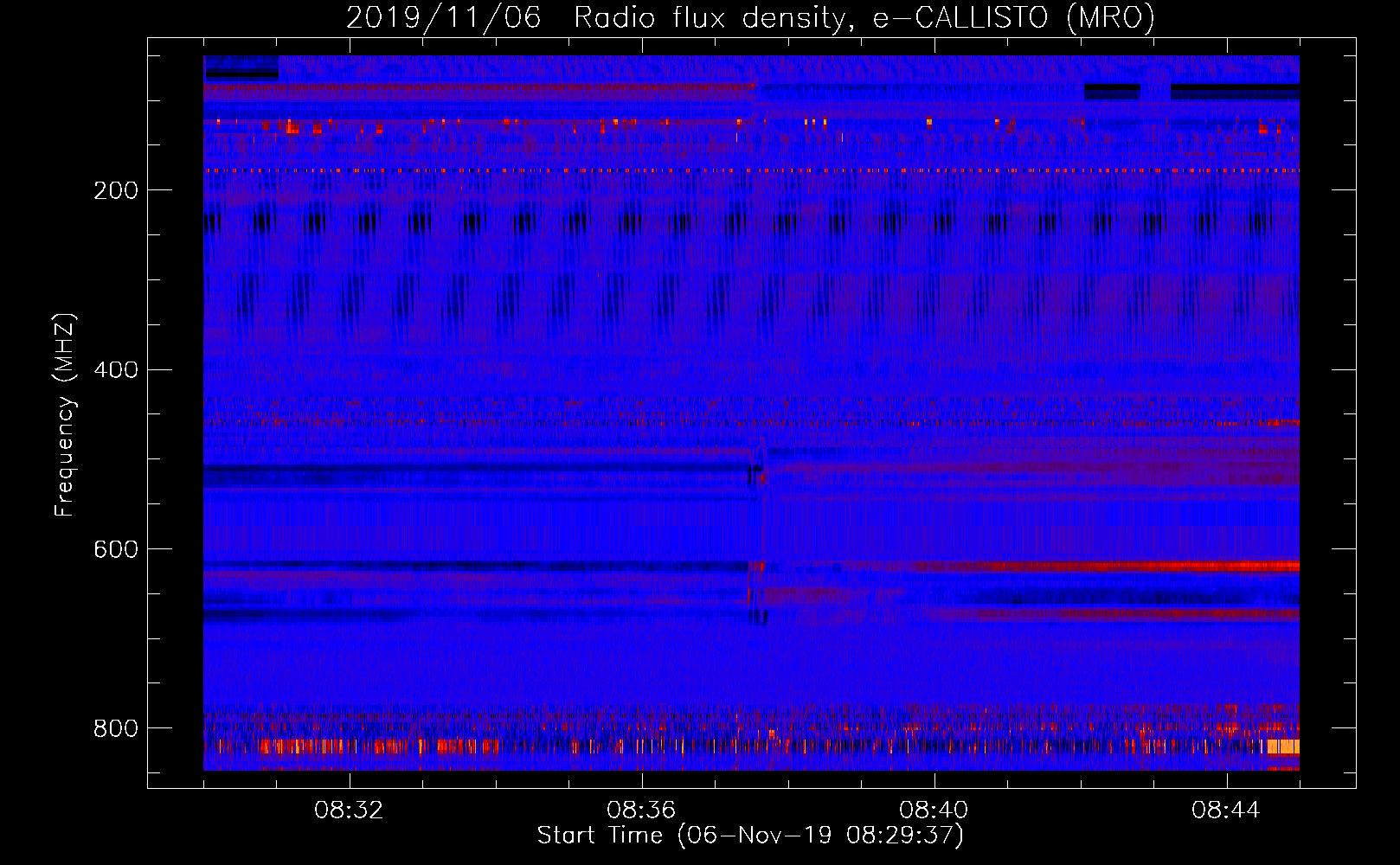Click the 08:32 time tick label

pos(349,811)
